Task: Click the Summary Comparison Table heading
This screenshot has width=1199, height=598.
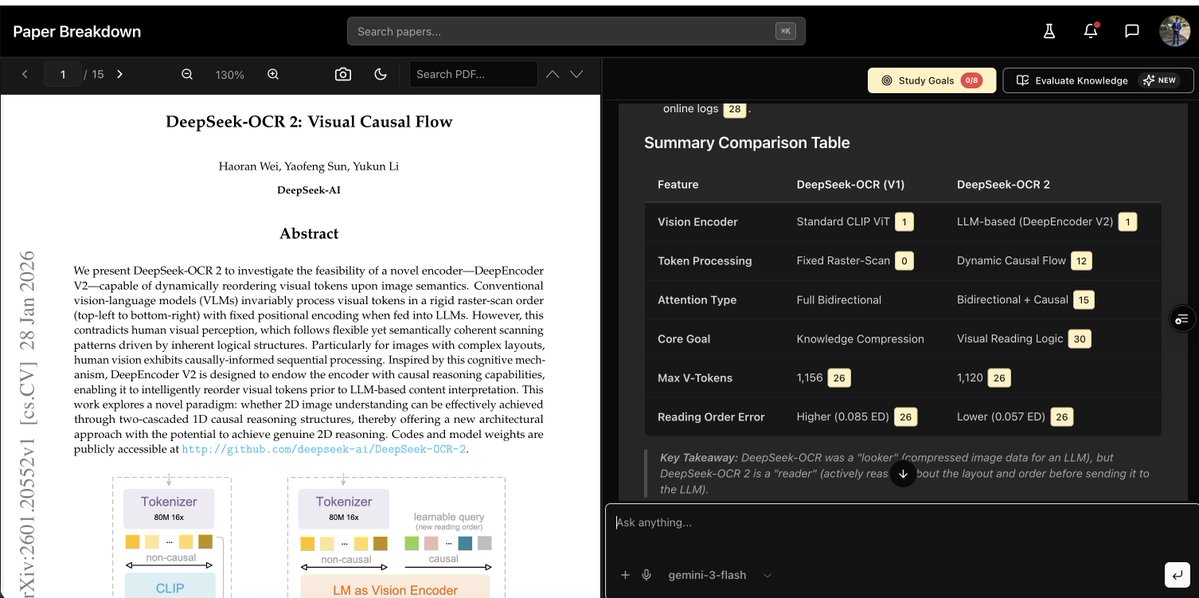Action: 746,143
